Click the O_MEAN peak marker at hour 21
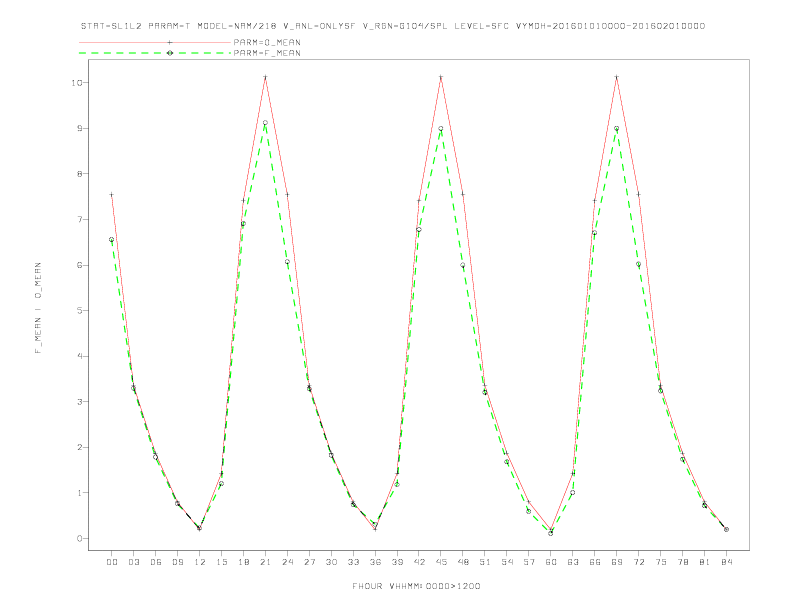Image resolution: width=792 pixels, height=612 pixels. tap(265, 77)
